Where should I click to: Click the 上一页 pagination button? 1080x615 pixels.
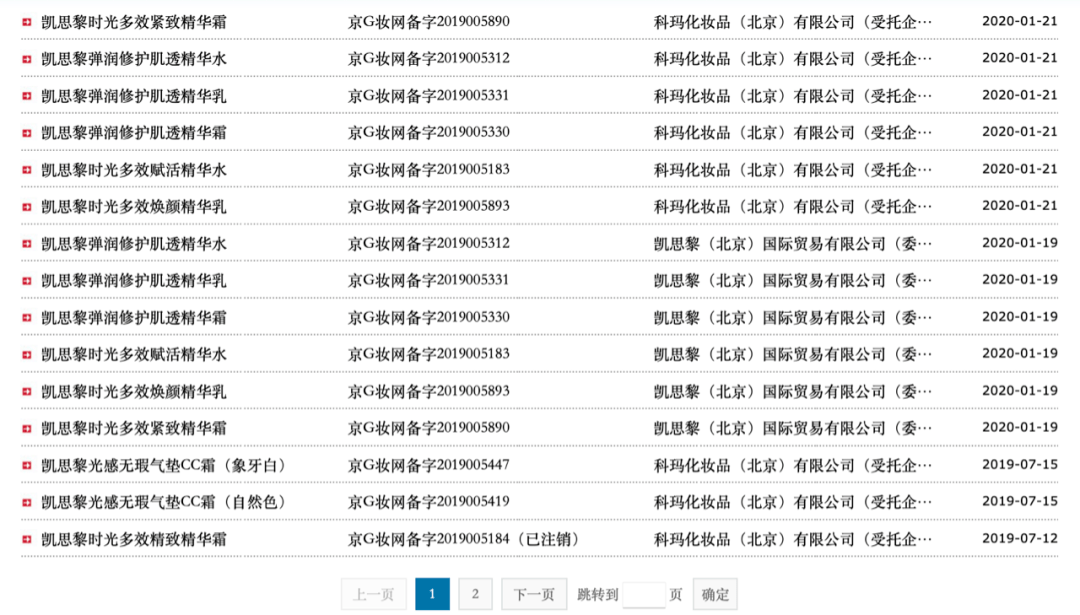[x=374, y=593]
